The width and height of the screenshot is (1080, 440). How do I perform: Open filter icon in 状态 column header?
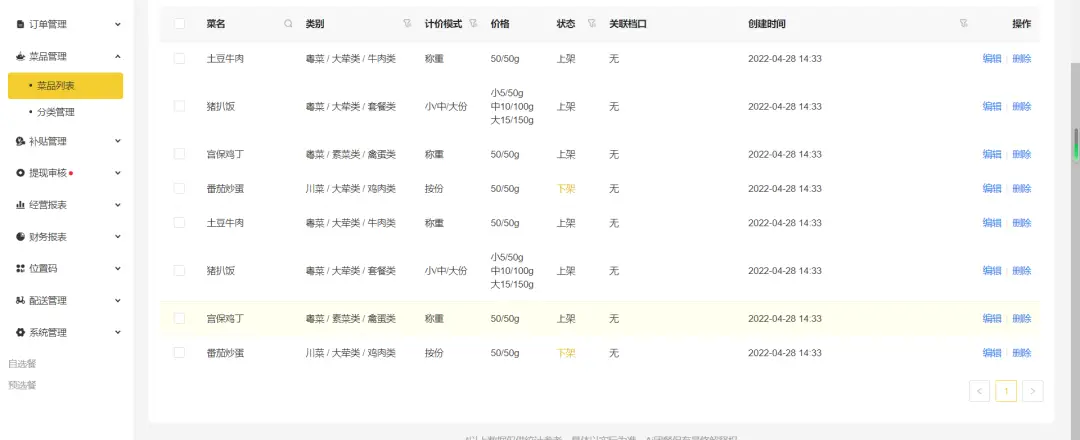(x=592, y=24)
